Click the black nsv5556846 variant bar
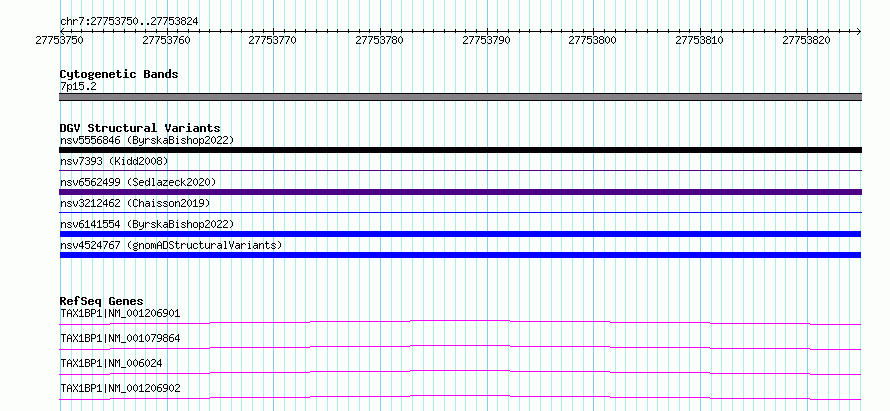Screen dimensions: 890x411 [x=460, y=150]
